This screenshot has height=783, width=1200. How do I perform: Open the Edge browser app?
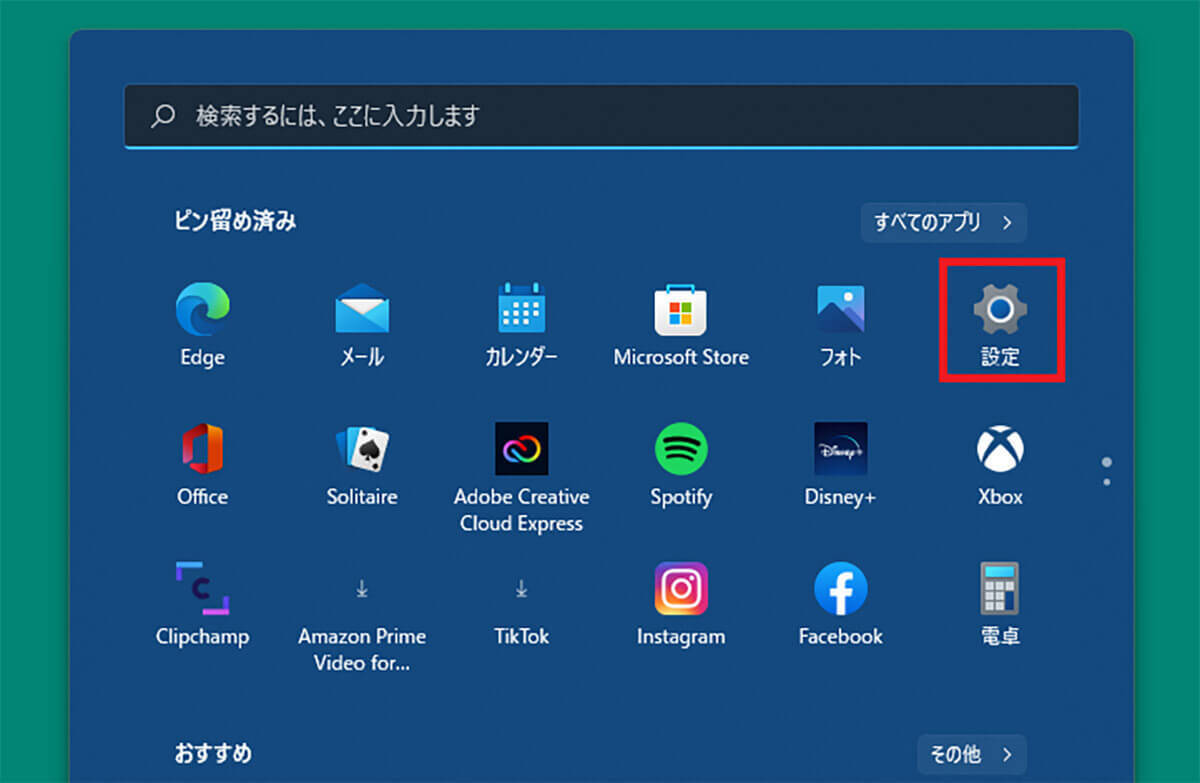pos(202,324)
